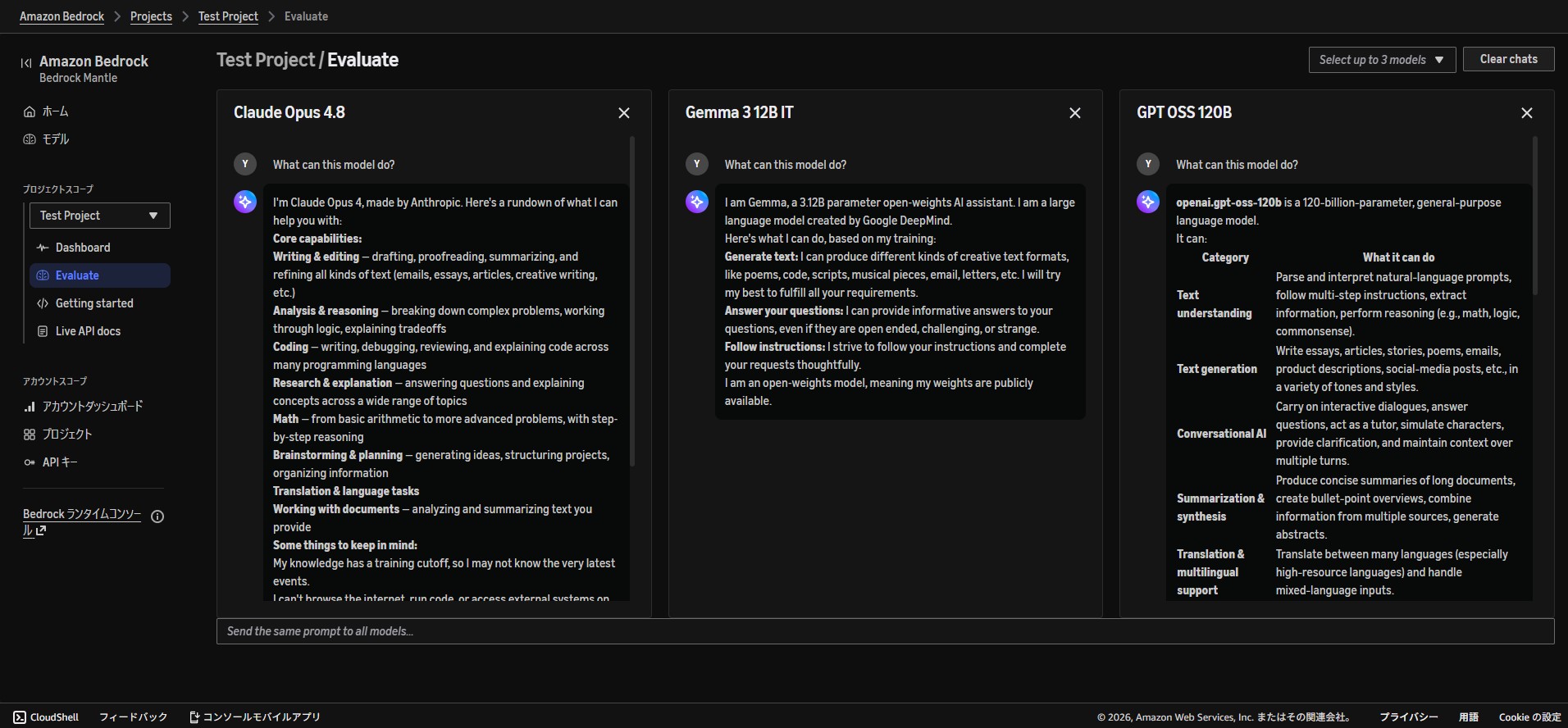Screen dimensions: 1568x728
Task: Click the Test Project breadcrumb link
Action: [228, 16]
